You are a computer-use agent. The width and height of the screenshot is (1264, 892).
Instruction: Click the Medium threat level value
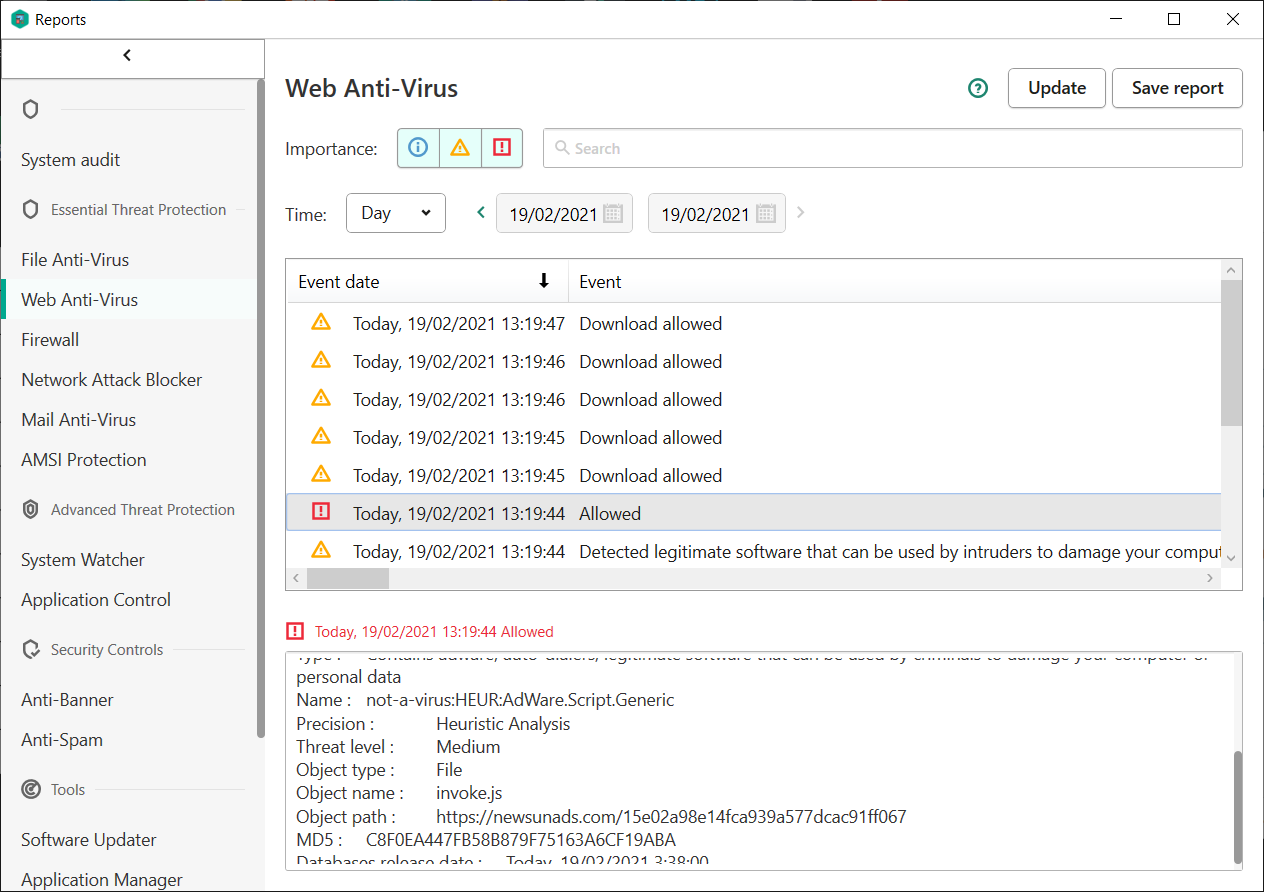coord(468,747)
